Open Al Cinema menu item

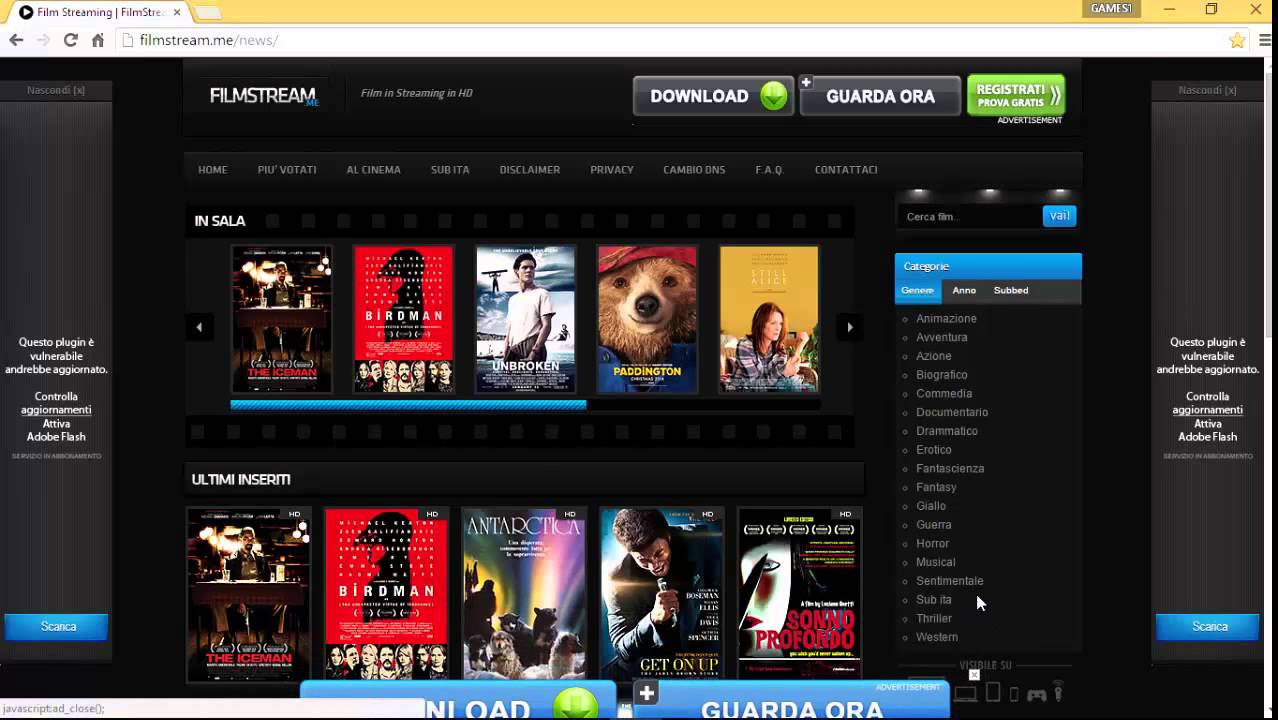tap(374, 170)
